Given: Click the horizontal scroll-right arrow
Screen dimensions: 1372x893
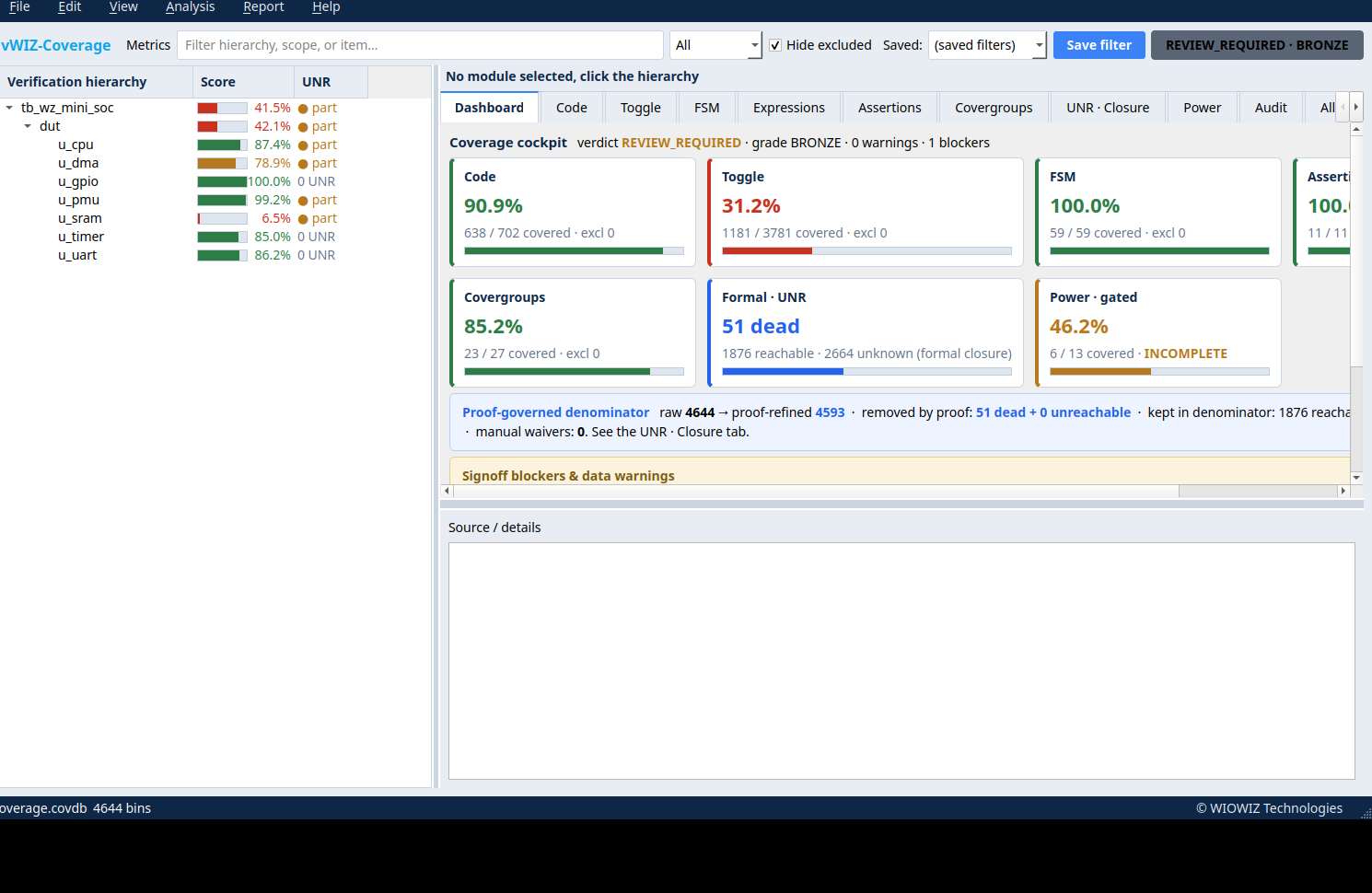Looking at the screenshot, I should tap(1343, 491).
